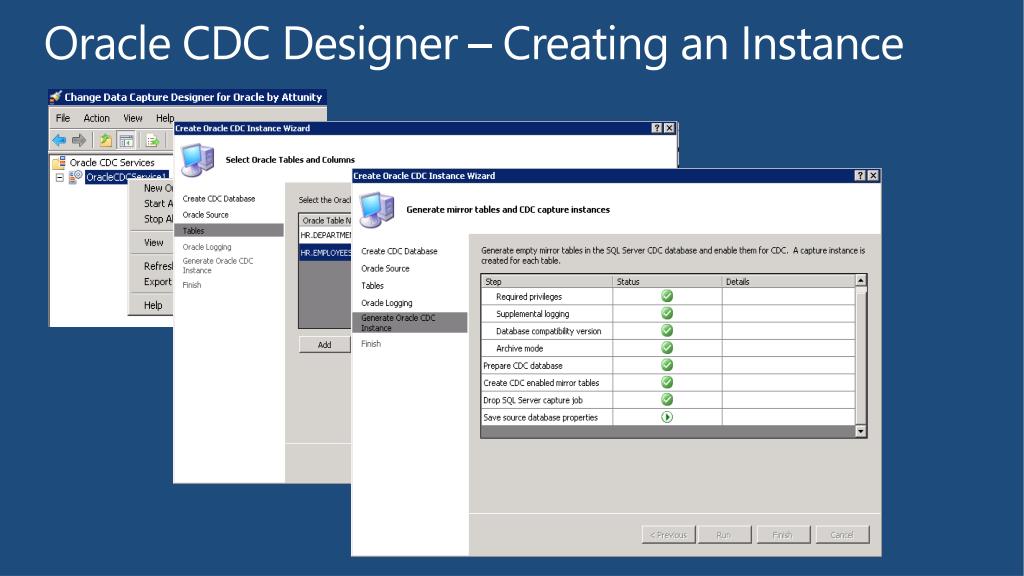Image resolution: width=1024 pixels, height=576 pixels.
Task: Click the Forward arrow toolbar icon
Action: tap(79, 140)
